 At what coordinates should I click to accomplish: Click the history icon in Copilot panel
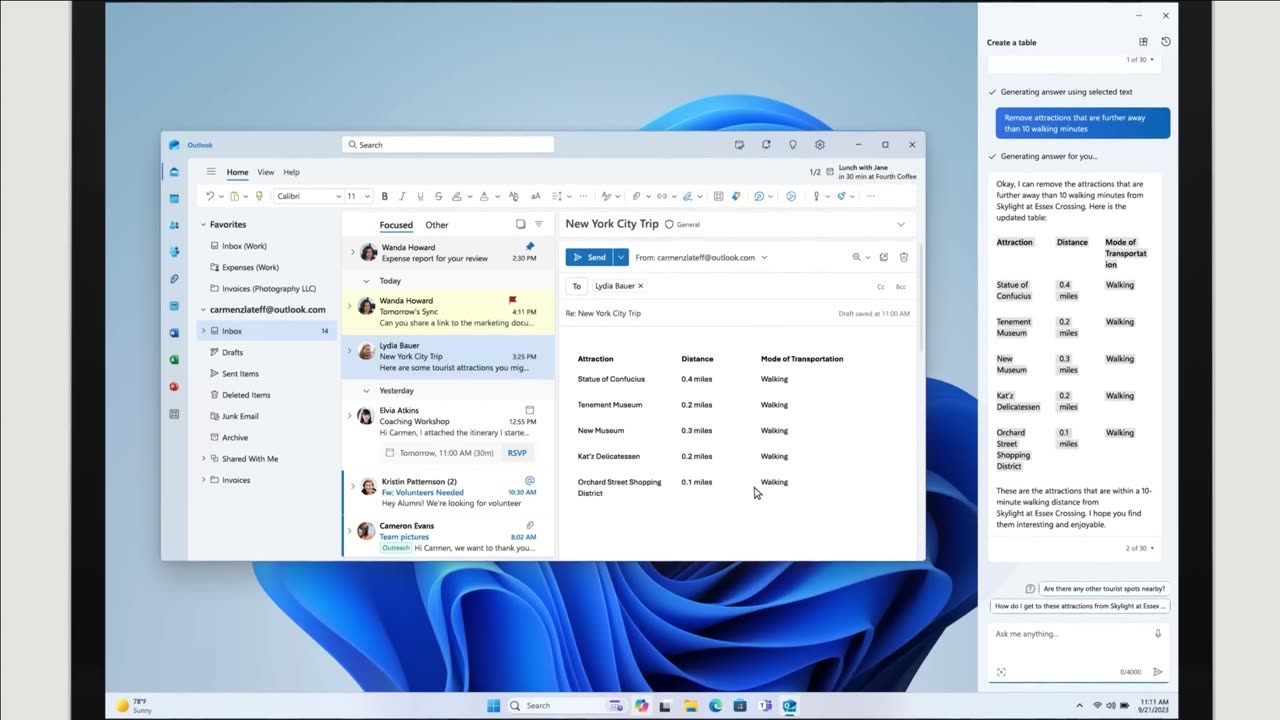click(1166, 42)
